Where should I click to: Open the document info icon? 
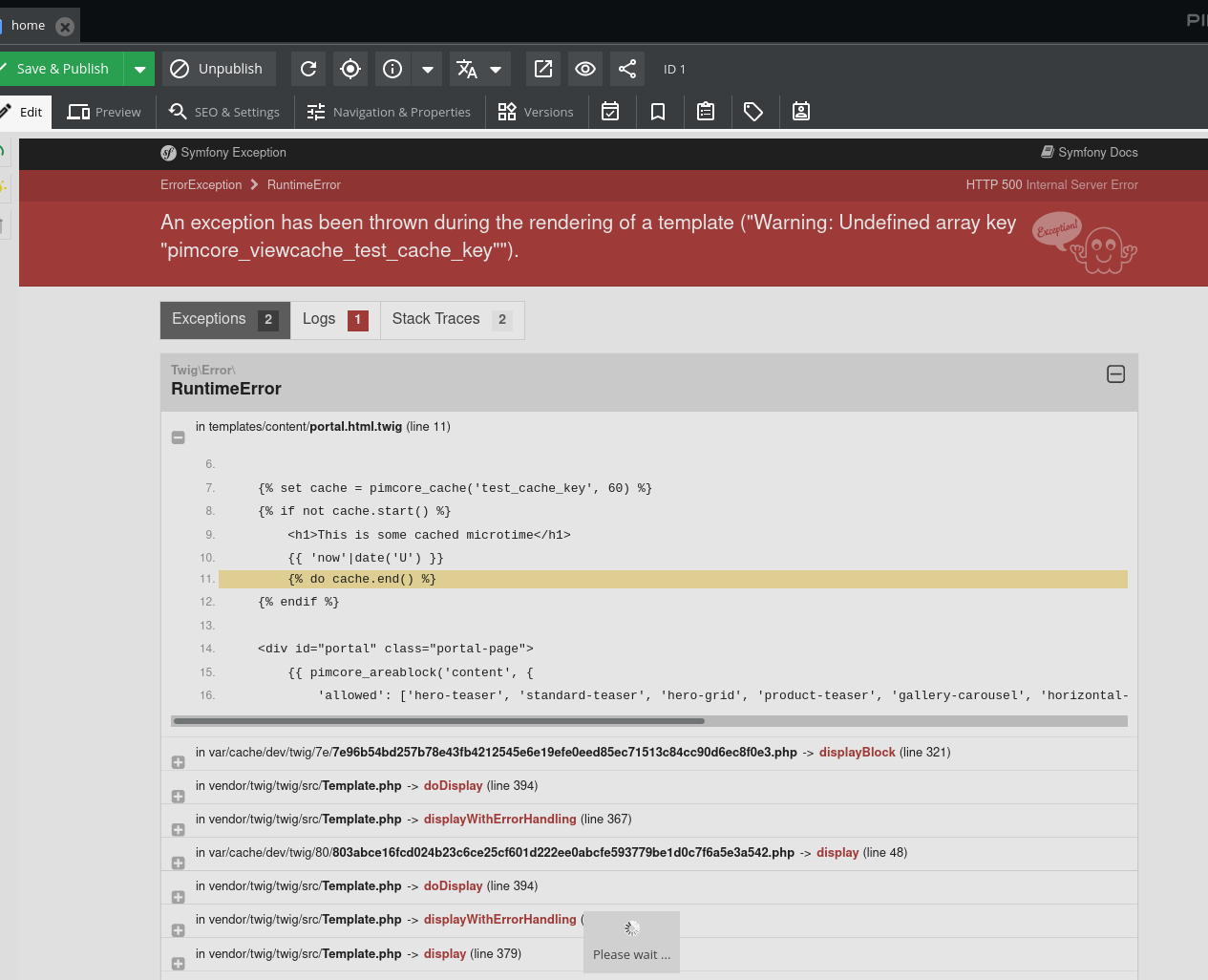[392, 69]
